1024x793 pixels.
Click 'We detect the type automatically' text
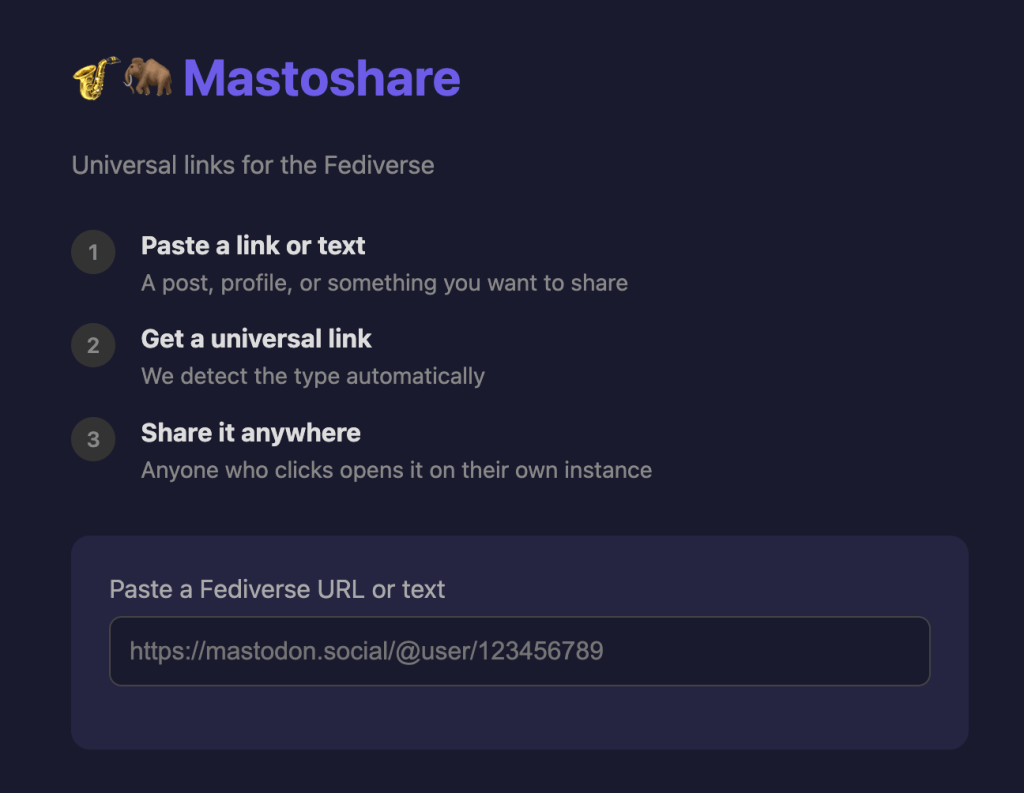[x=312, y=376]
